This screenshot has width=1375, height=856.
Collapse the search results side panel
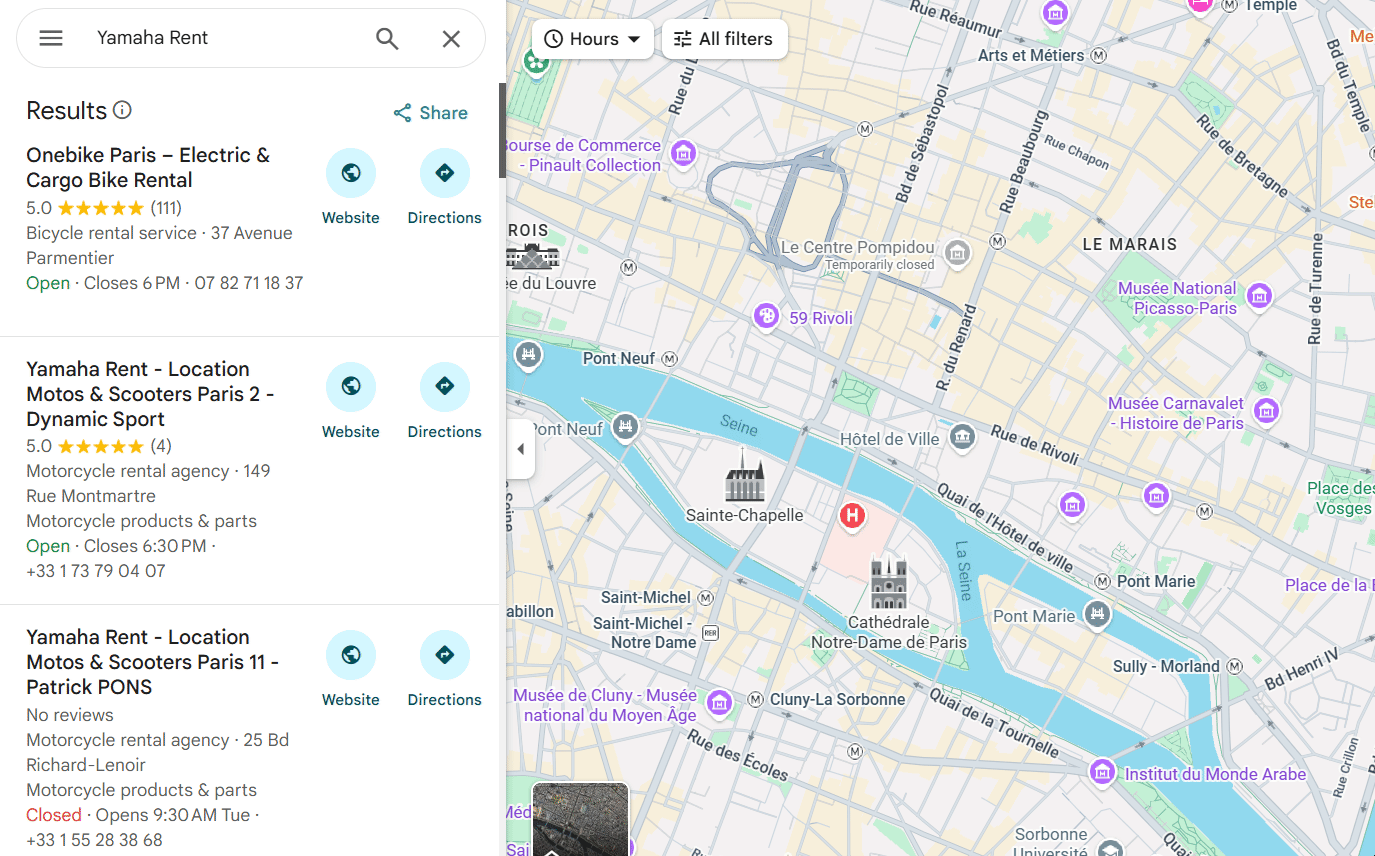tap(521, 449)
